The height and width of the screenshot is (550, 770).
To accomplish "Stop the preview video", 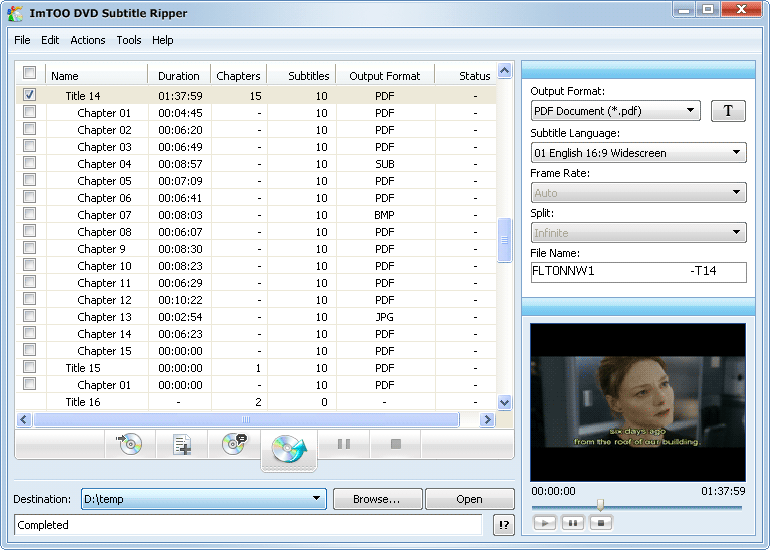I will point(601,523).
